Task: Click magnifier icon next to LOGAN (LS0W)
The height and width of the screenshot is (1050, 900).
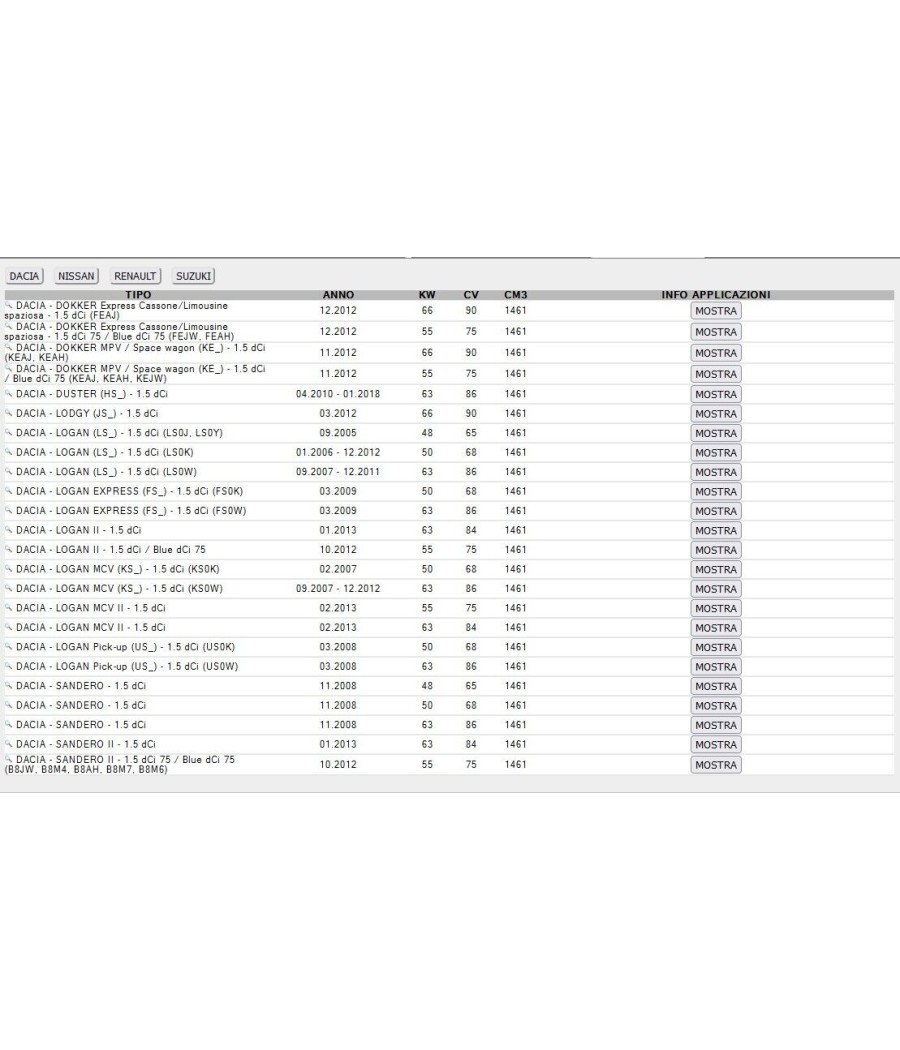Action: click(9, 471)
